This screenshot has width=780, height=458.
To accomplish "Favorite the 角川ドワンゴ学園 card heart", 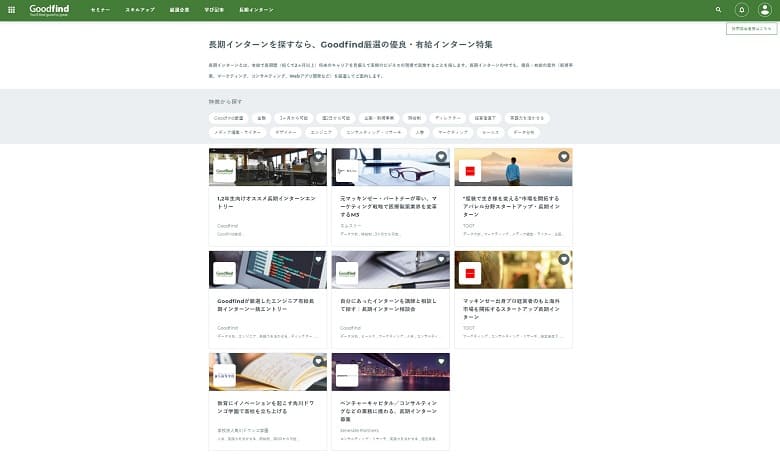I will [318, 362].
